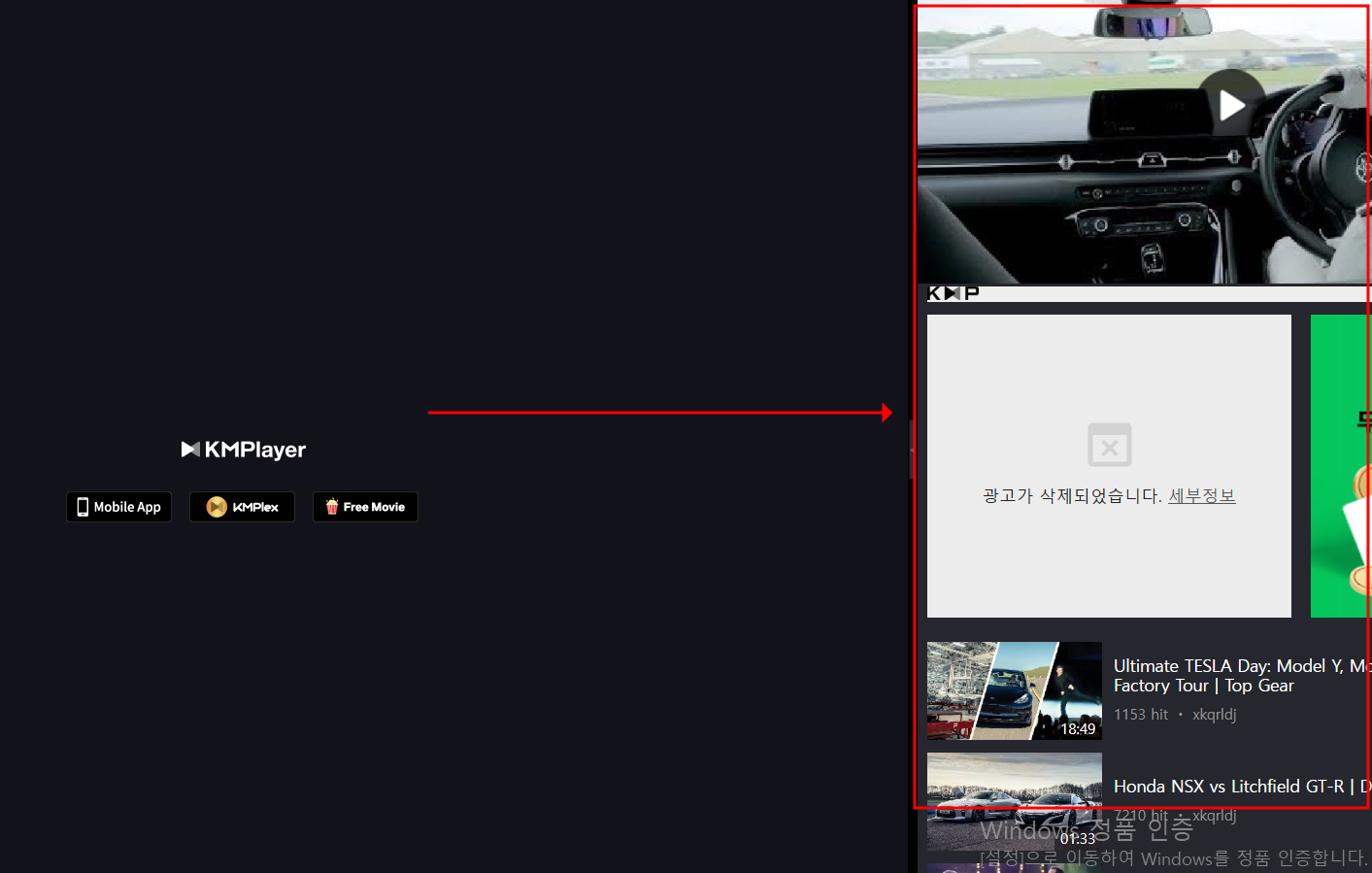Click the broken ad image icon
This screenshot has height=873, width=1372.
[x=1110, y=445]
